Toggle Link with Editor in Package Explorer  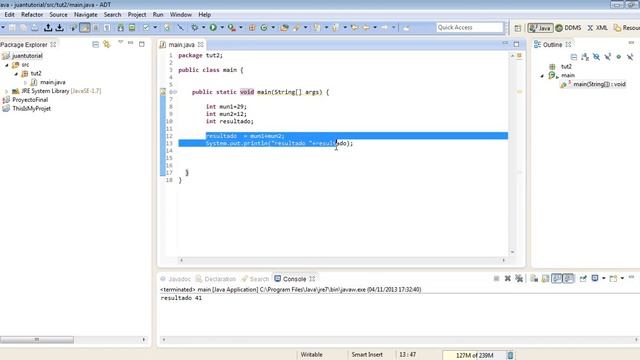(x=107, y=44)
